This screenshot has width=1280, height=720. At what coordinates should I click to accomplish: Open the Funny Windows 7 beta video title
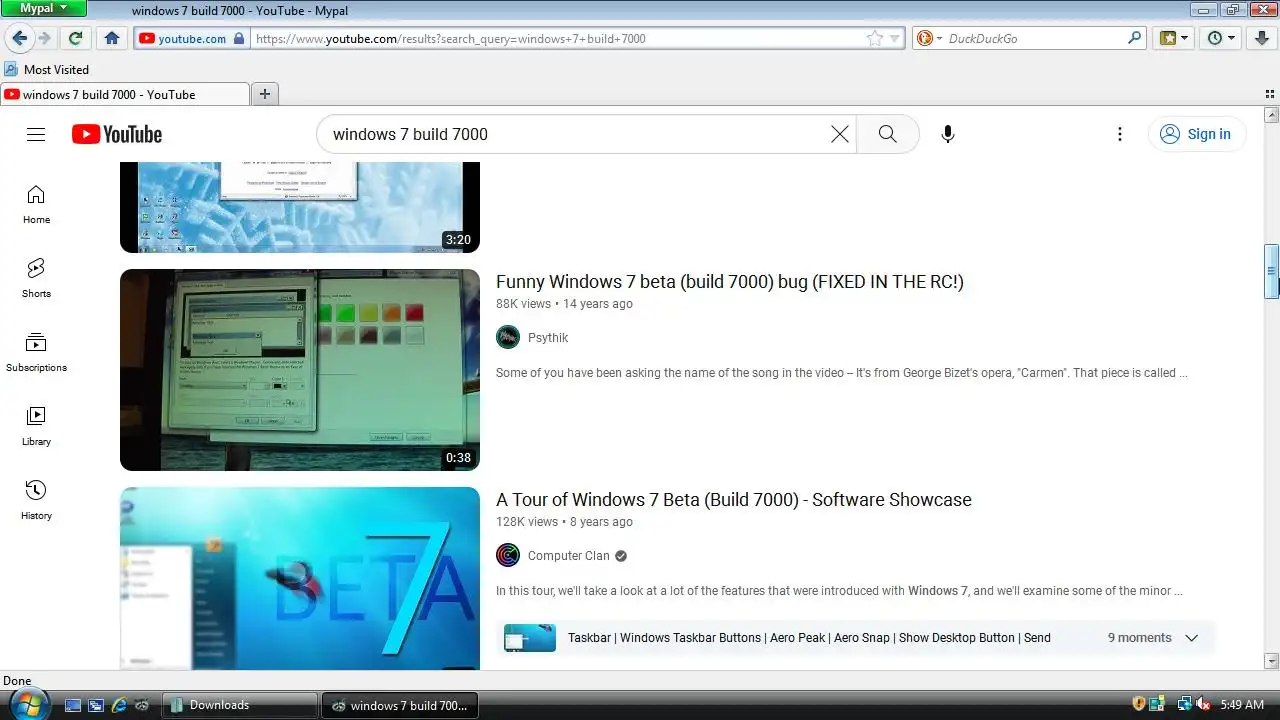point(729,282)
